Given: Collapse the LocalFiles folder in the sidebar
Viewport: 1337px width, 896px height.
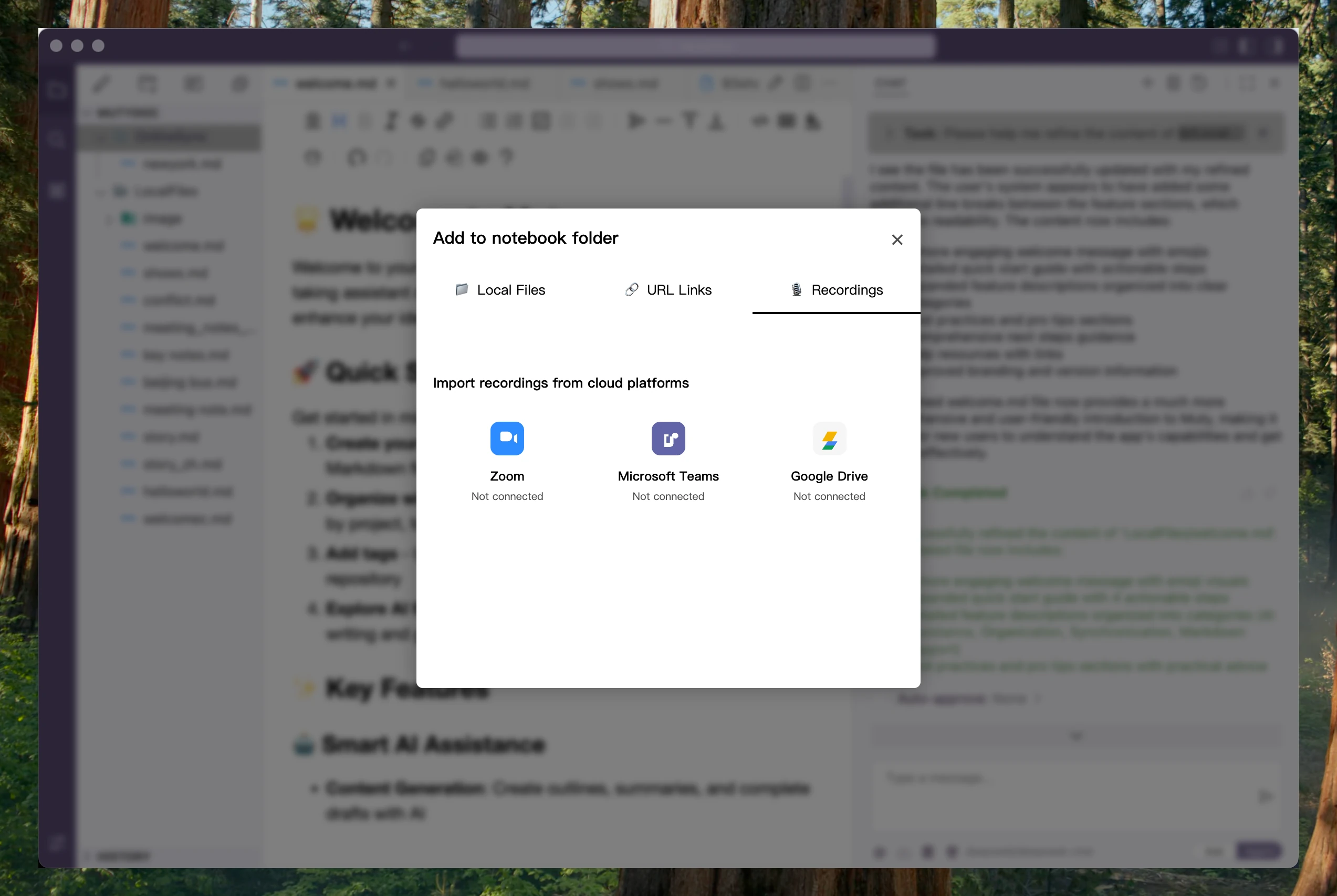Looking at the screenshot, I should tap(99, 191).
